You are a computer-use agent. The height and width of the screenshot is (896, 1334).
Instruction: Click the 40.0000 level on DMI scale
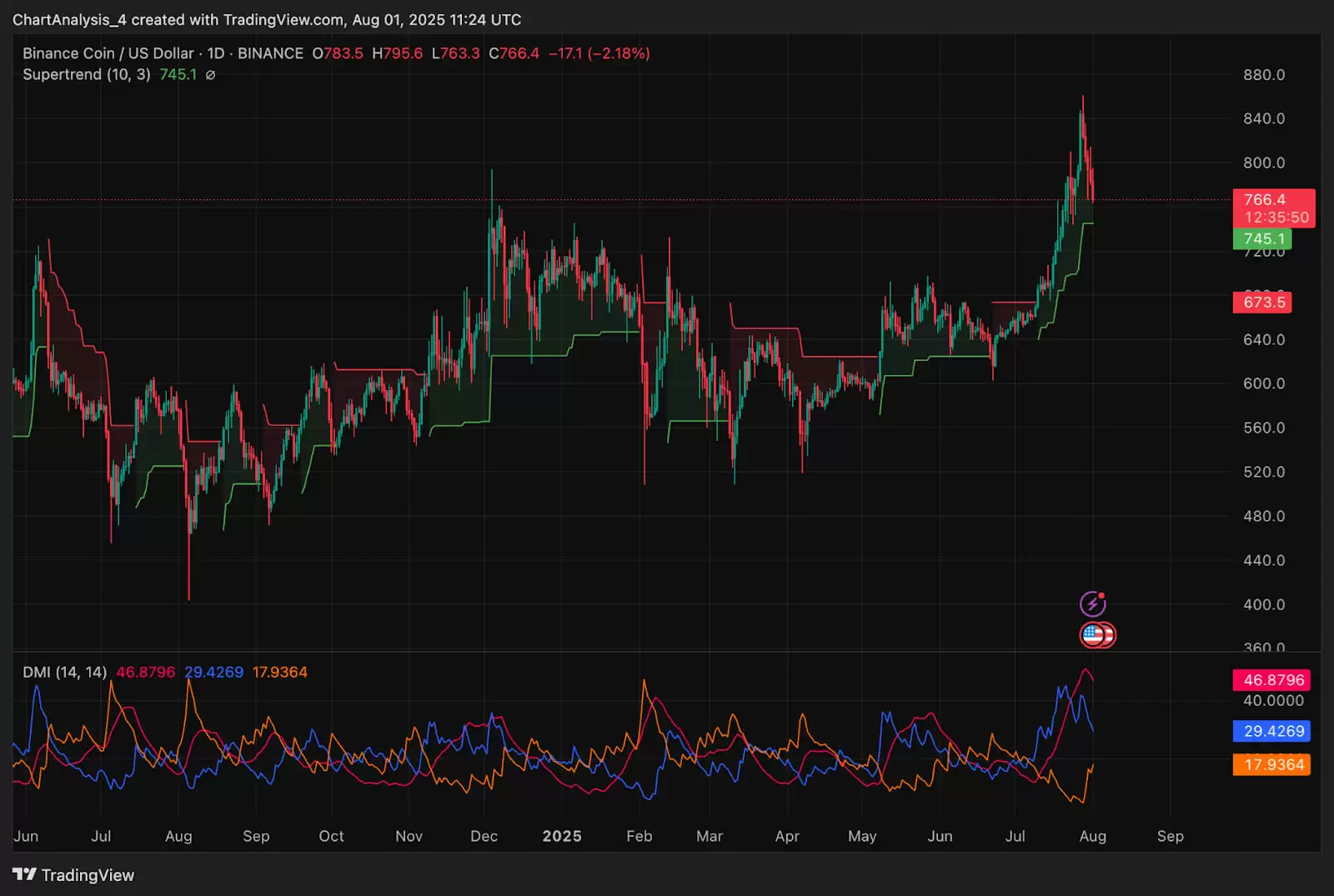[1273, 701]
